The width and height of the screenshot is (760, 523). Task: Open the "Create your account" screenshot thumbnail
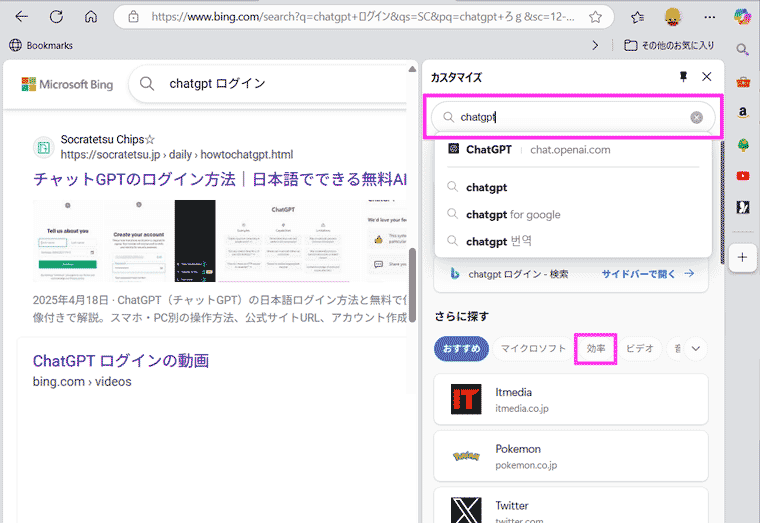tap(139, 240)
